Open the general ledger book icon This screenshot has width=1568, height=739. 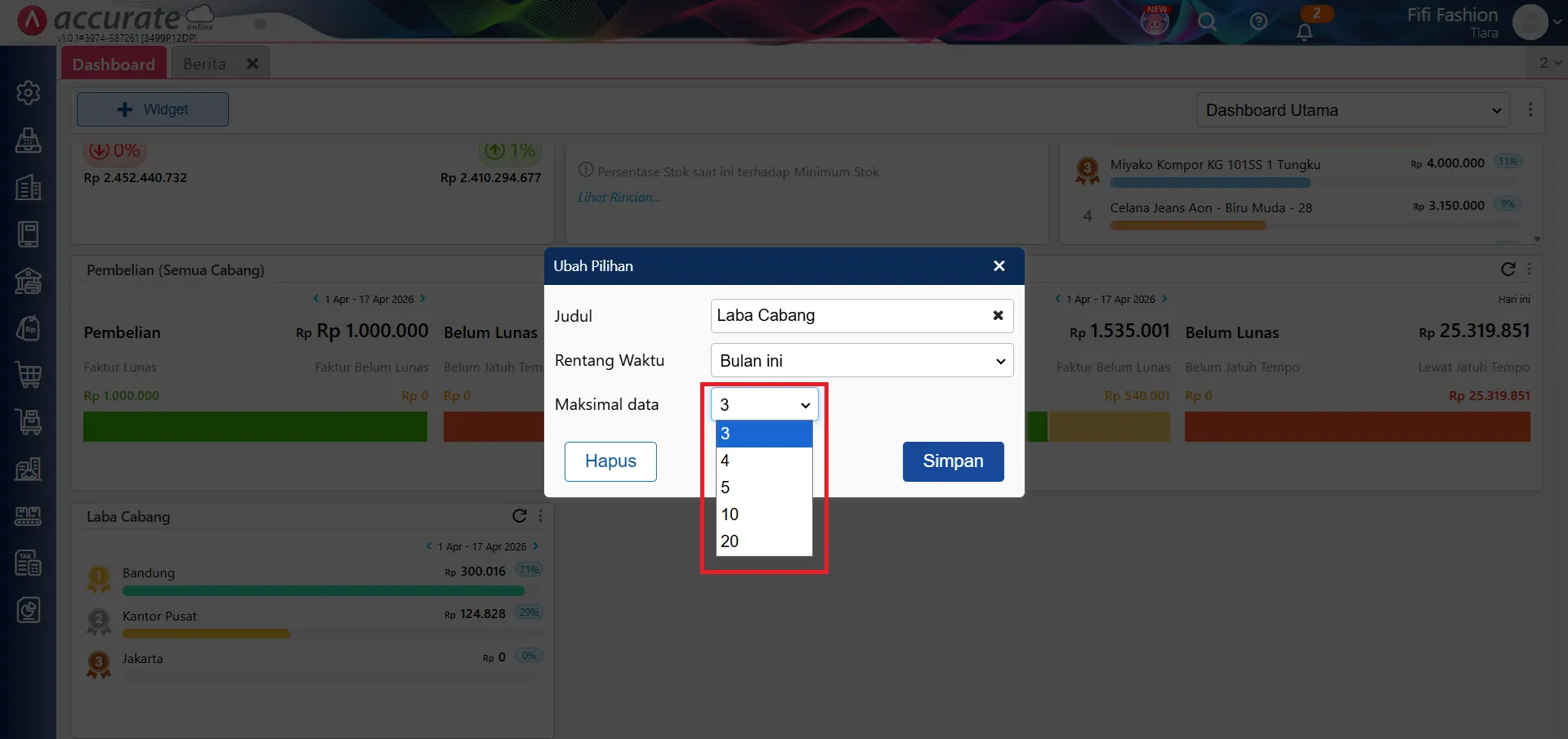(x=29, y=234)
